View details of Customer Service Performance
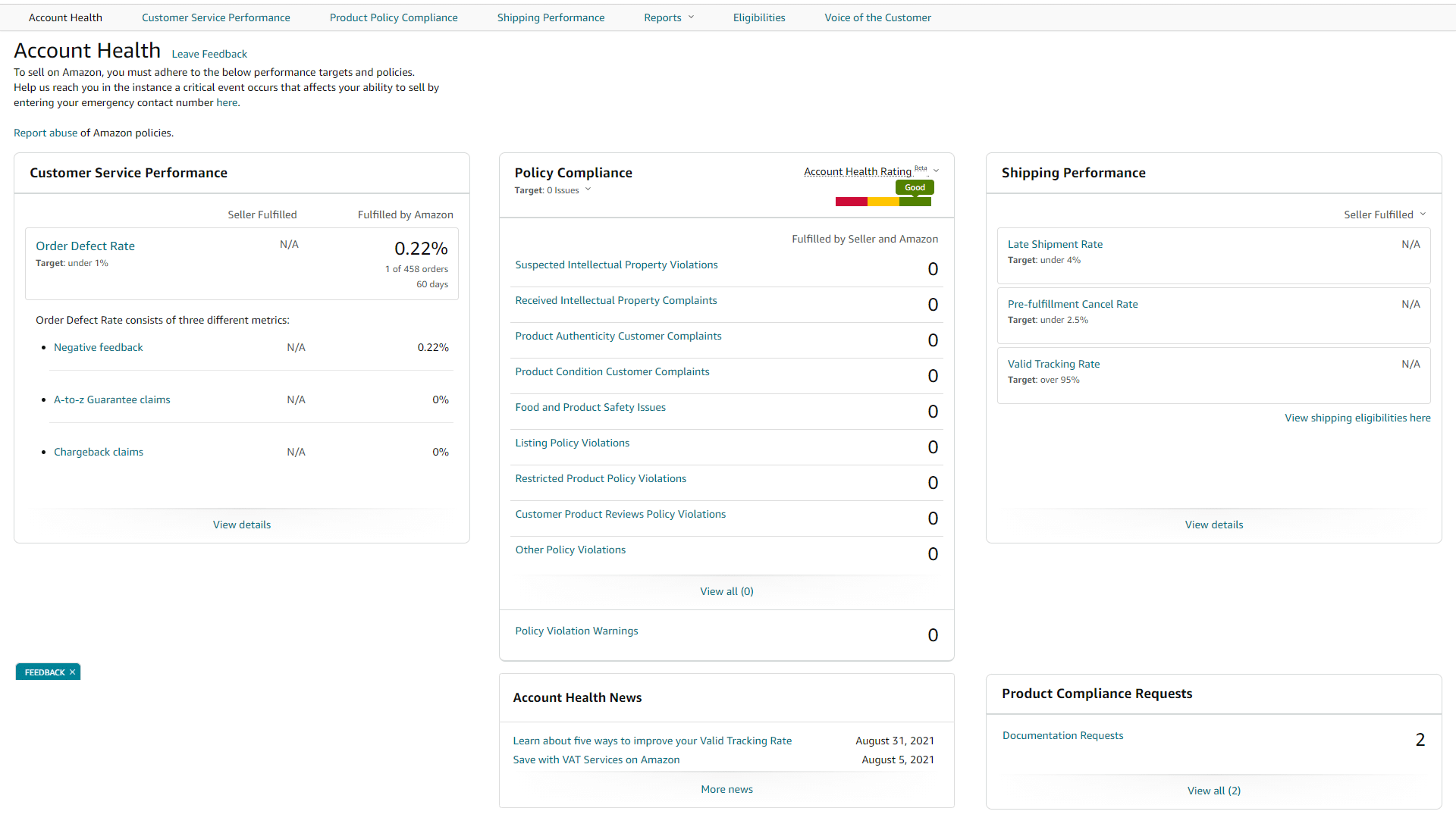 [242, 525]
